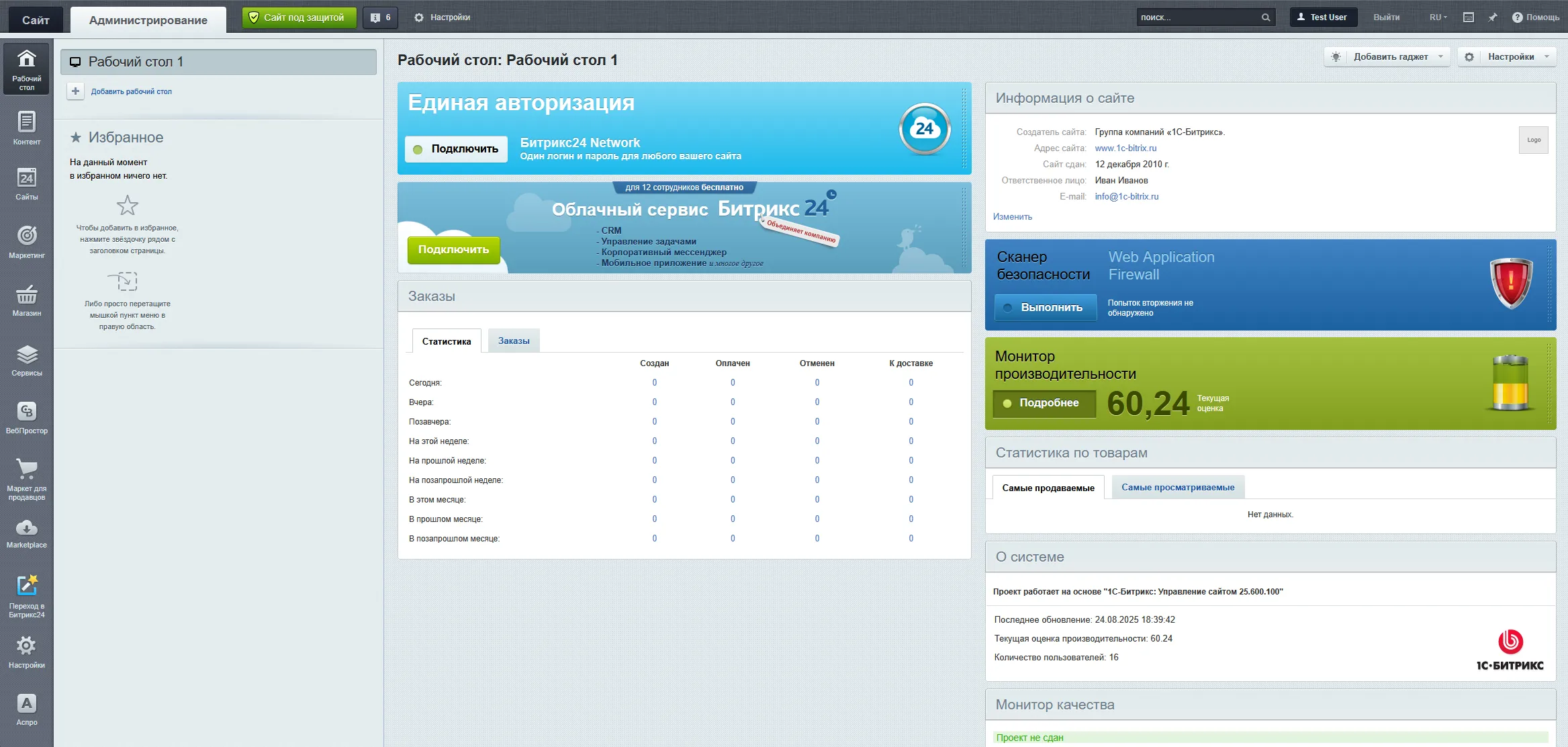Click the pin panel icon in header

pos(1492,17)
